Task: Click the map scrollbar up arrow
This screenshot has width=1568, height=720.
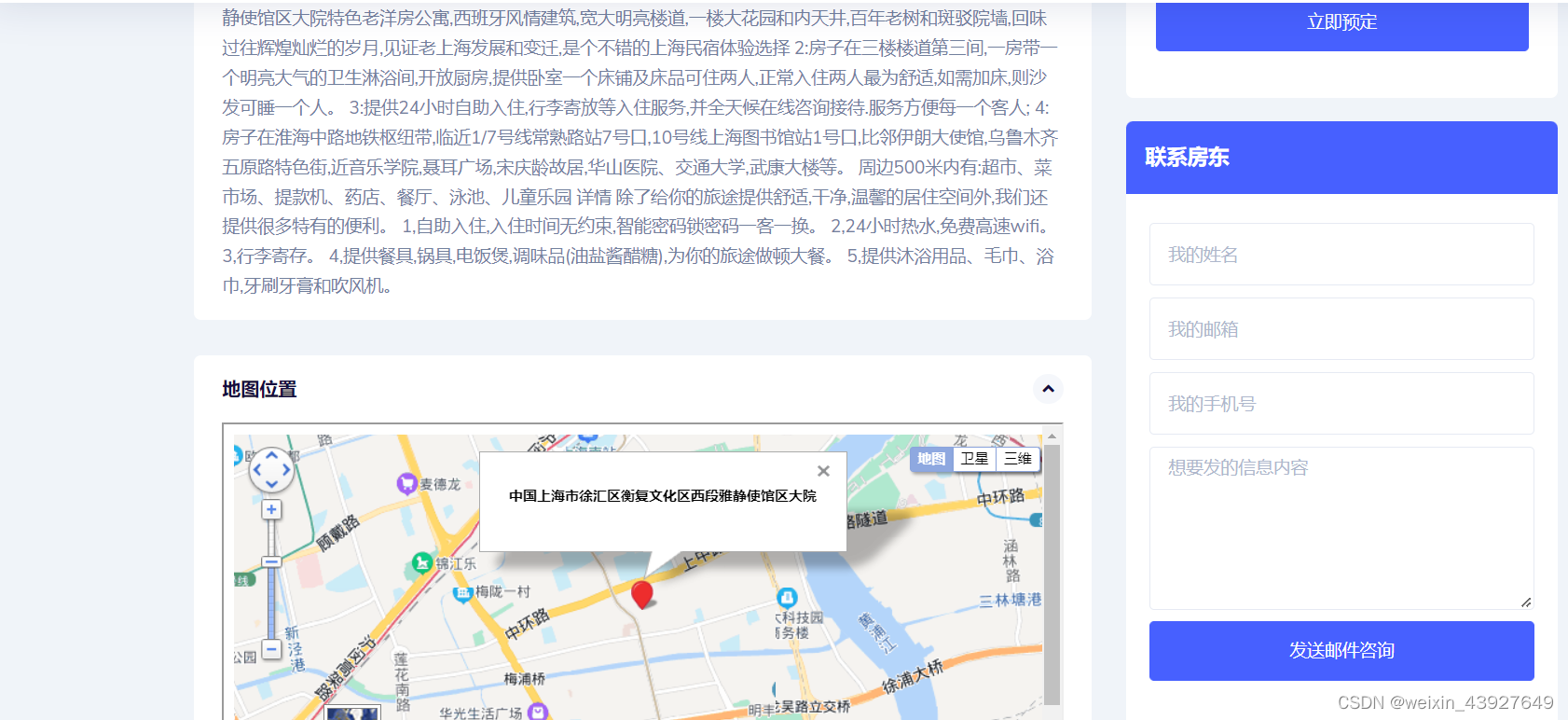Action: (x=1052, y=436)
